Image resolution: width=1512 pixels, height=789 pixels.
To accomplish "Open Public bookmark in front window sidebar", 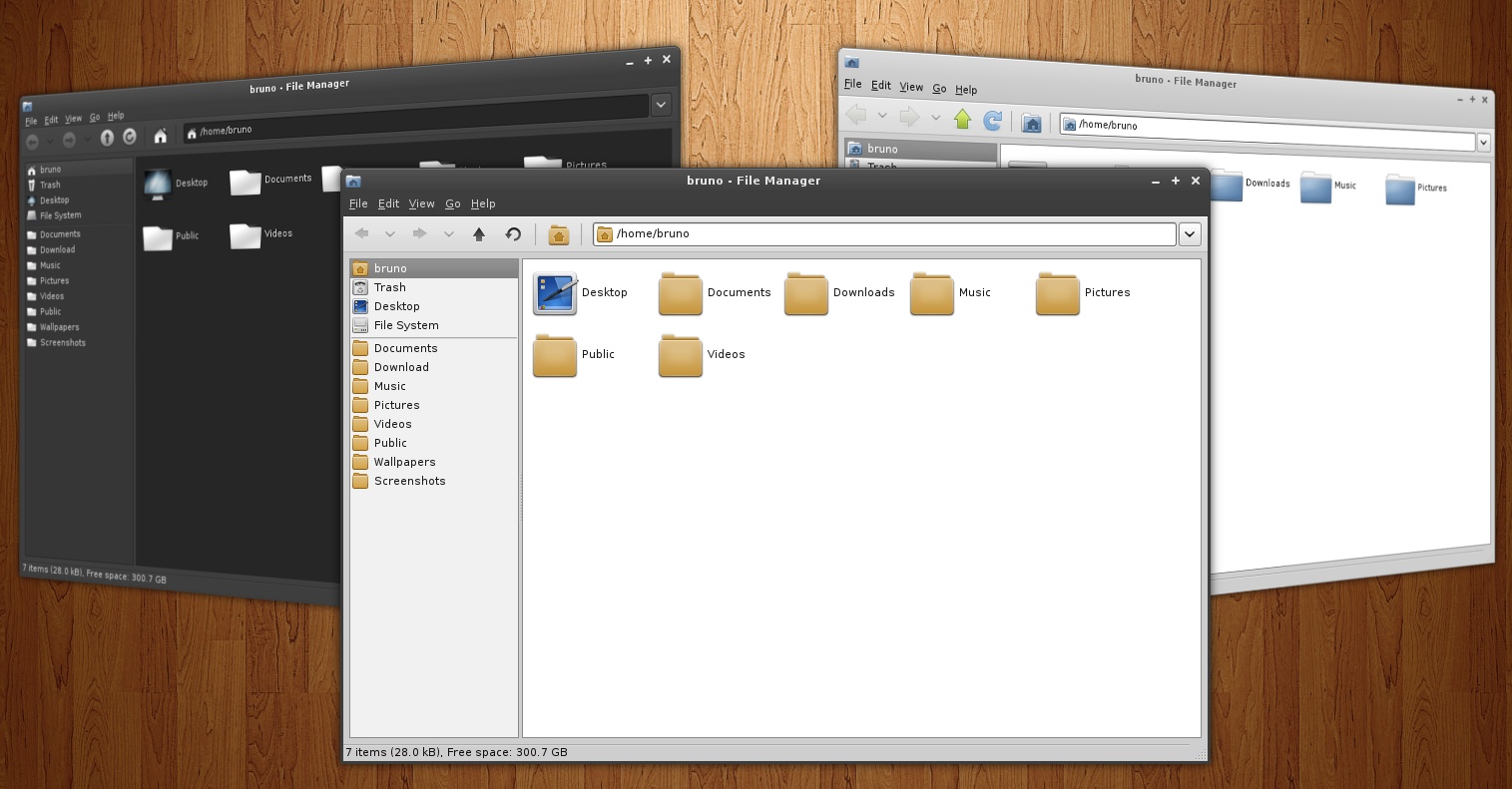I will click(434, 443).
